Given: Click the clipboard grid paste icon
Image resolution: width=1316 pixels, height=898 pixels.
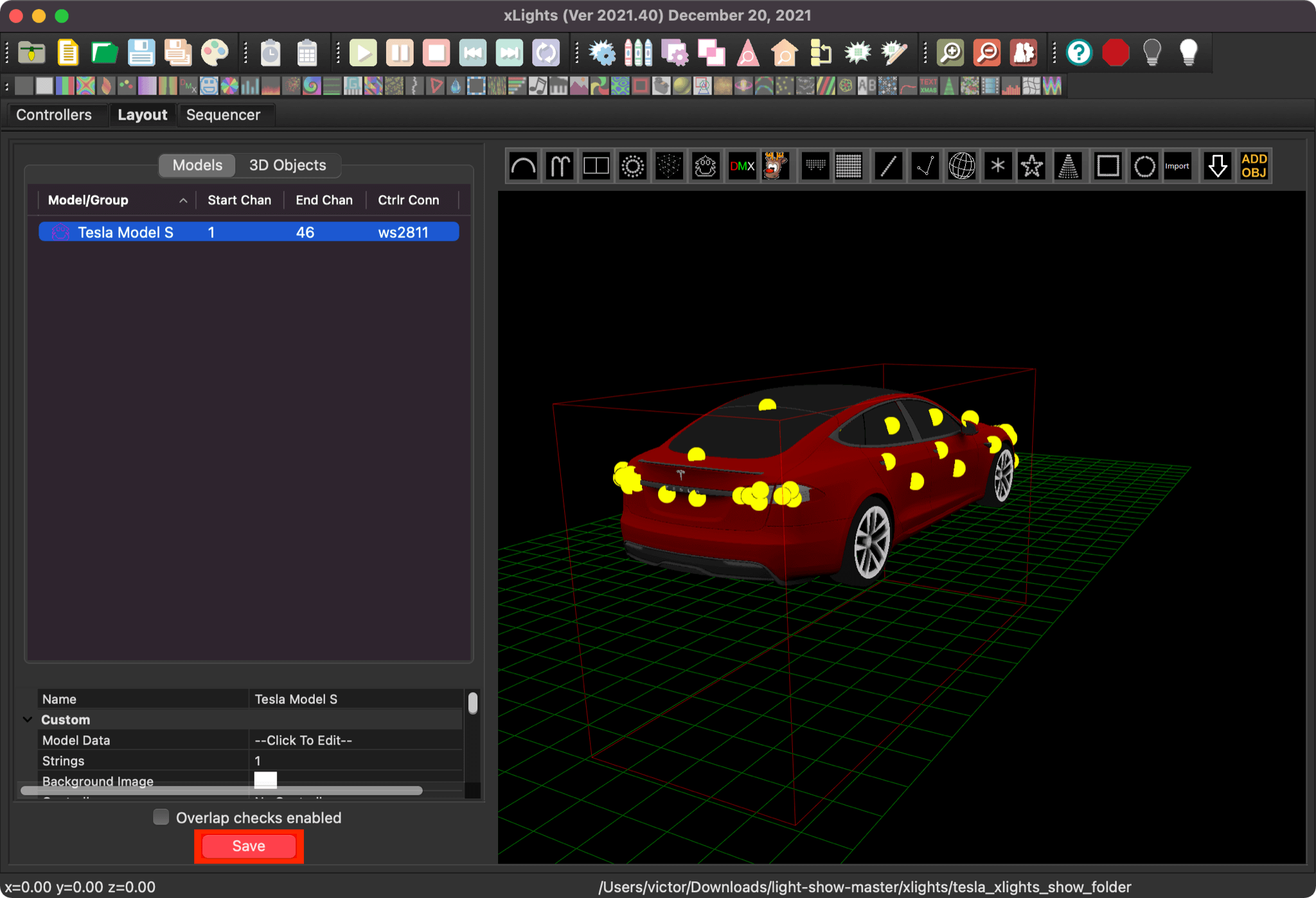Looking at the screenshot, I should point(307,53).
